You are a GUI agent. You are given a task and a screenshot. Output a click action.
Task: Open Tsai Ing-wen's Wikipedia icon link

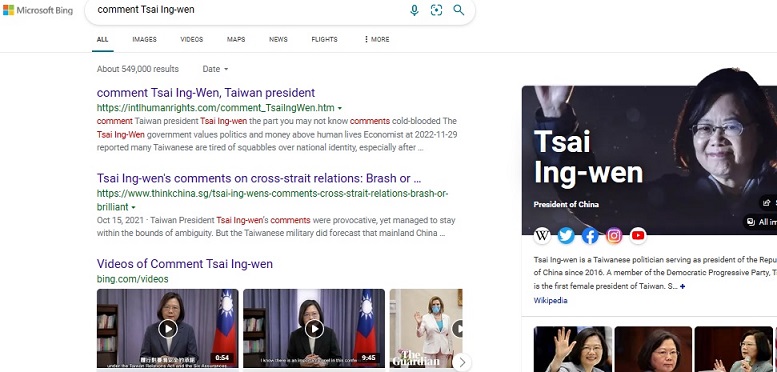542,236
